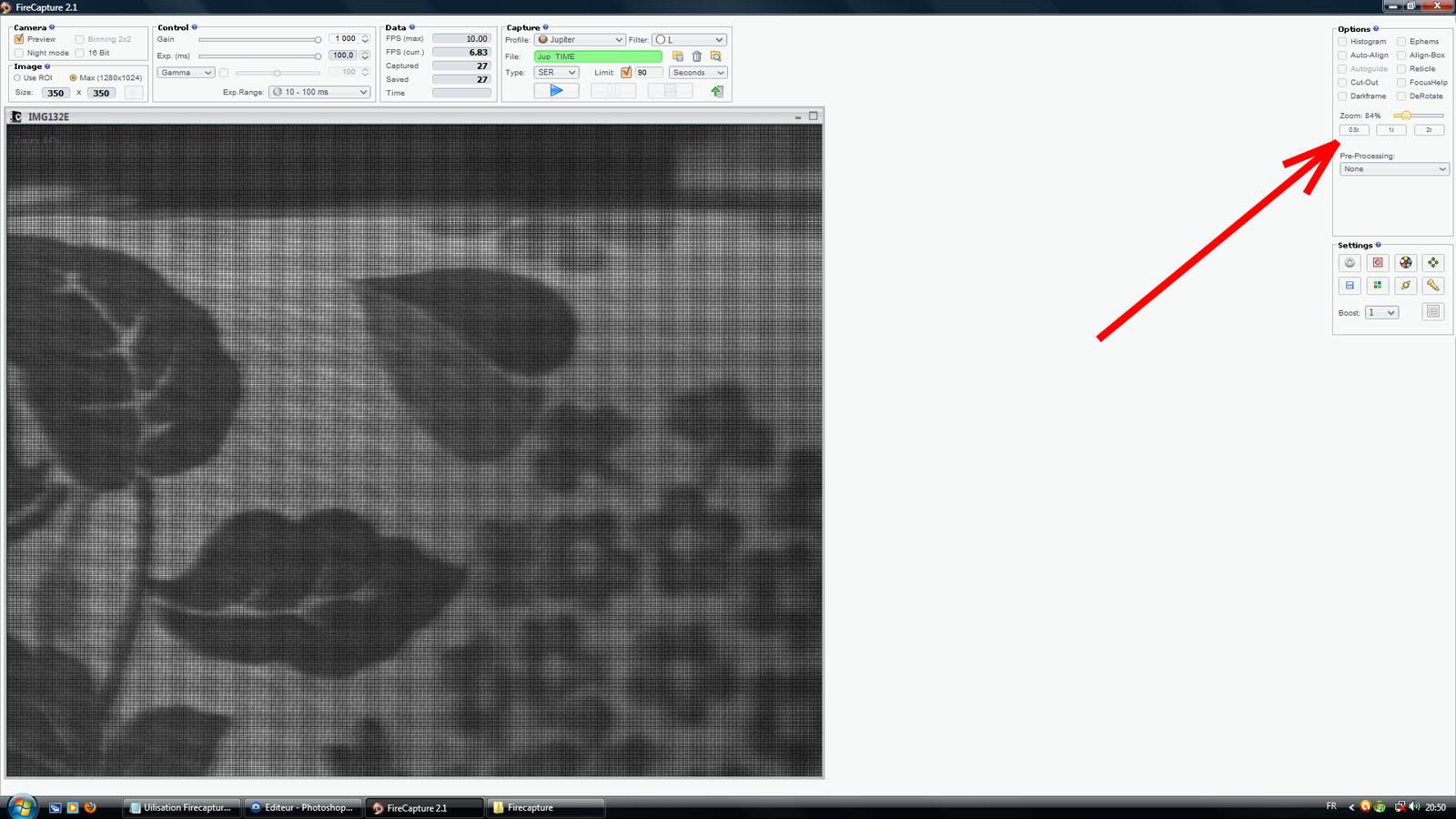The height and width of the screenshot is (819, 1456).
Task: Select the Use ROI radio button
Action: pyautogui.click(x=17, y=78)
